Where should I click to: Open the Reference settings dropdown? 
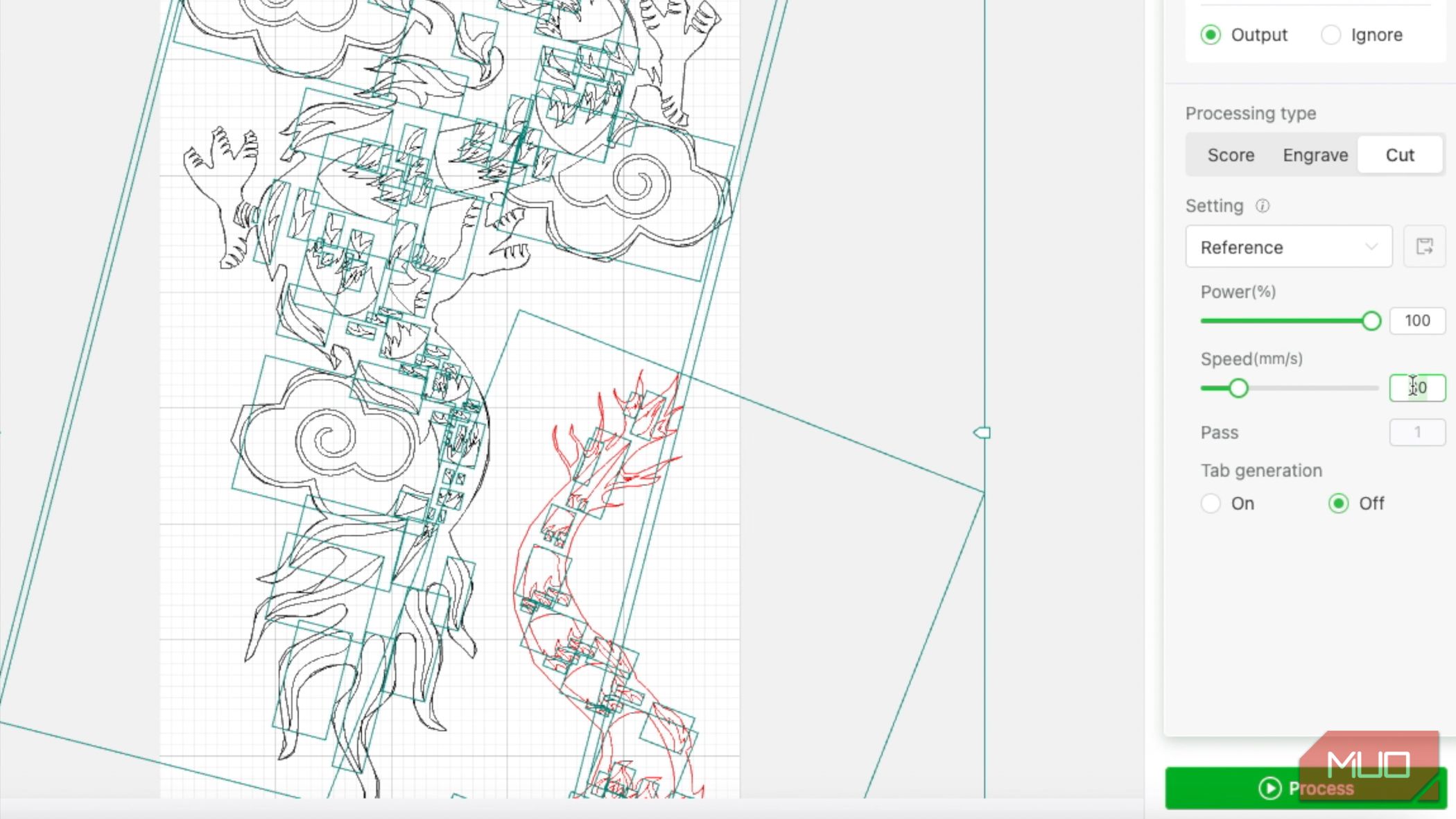(x=1290, y=247)
